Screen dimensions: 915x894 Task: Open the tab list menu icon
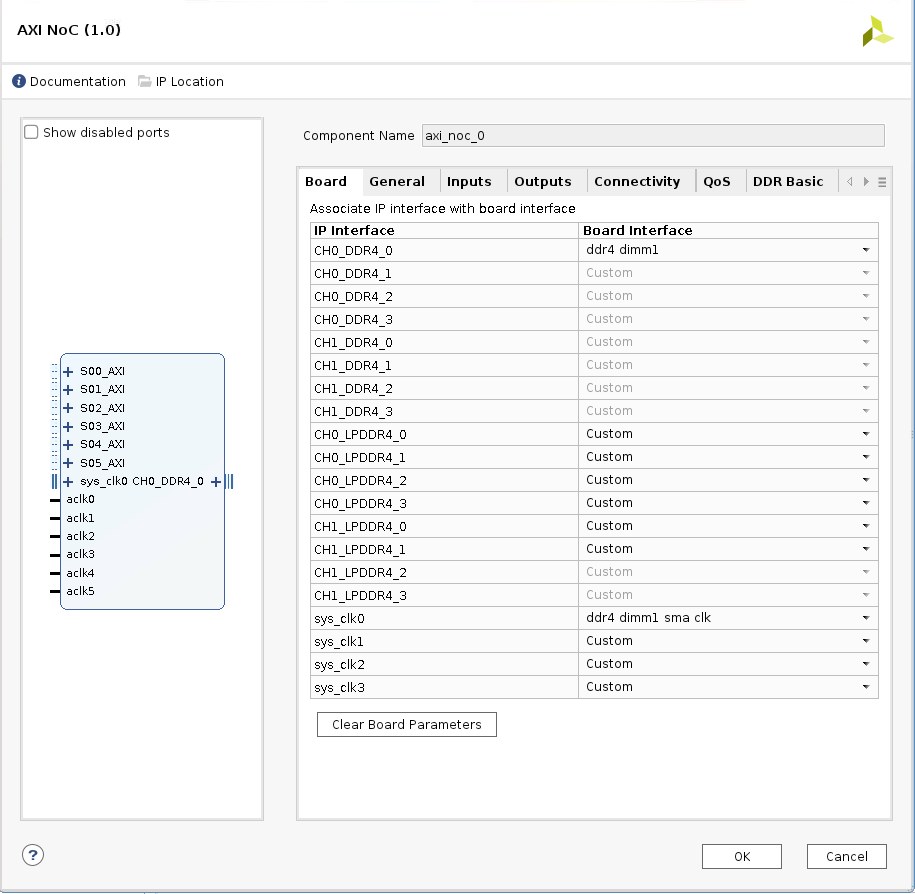pos(882,182)
